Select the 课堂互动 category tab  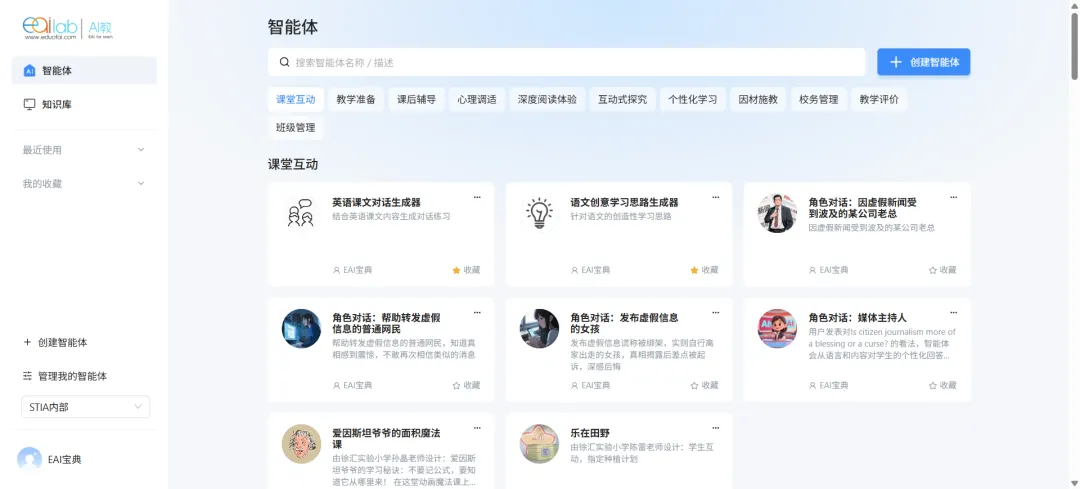(295, 99)
